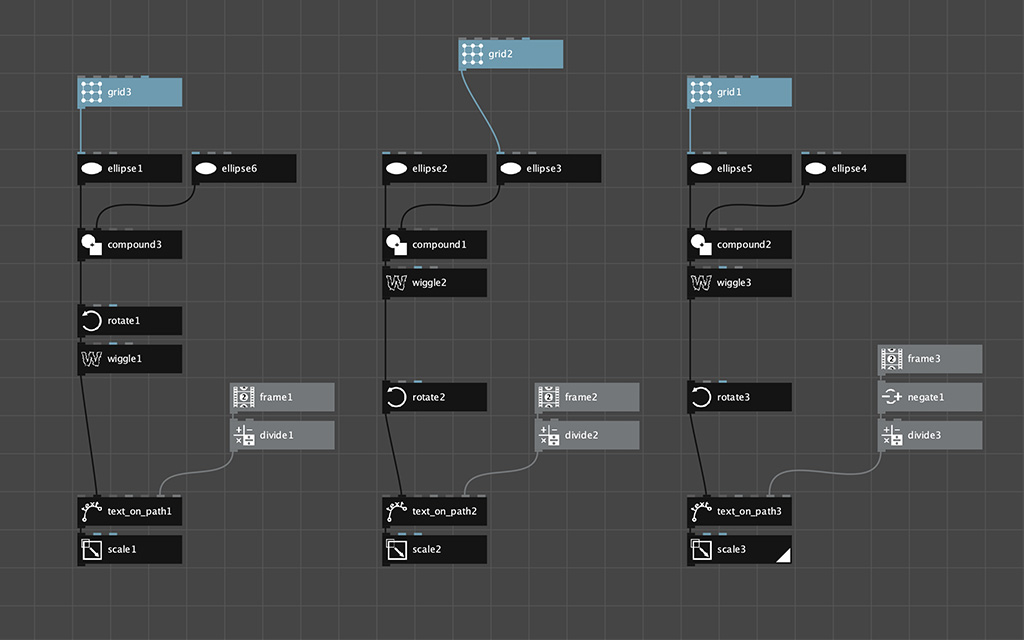Click the text_on_path3 curve icon
The height and width of the screenshot is (640, 1024).
(701, 511)
